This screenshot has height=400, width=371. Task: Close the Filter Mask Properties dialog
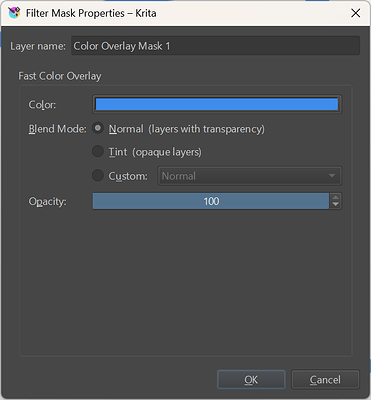coord(356,13)
